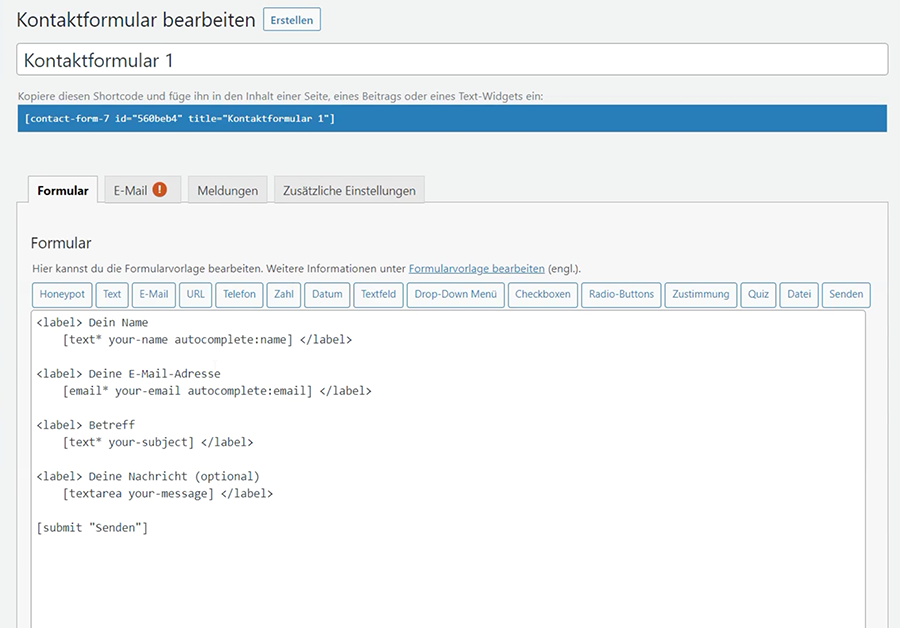Switch to the Formular tab
This screenshot has width=900, height=628.
[x=62, y=190]
